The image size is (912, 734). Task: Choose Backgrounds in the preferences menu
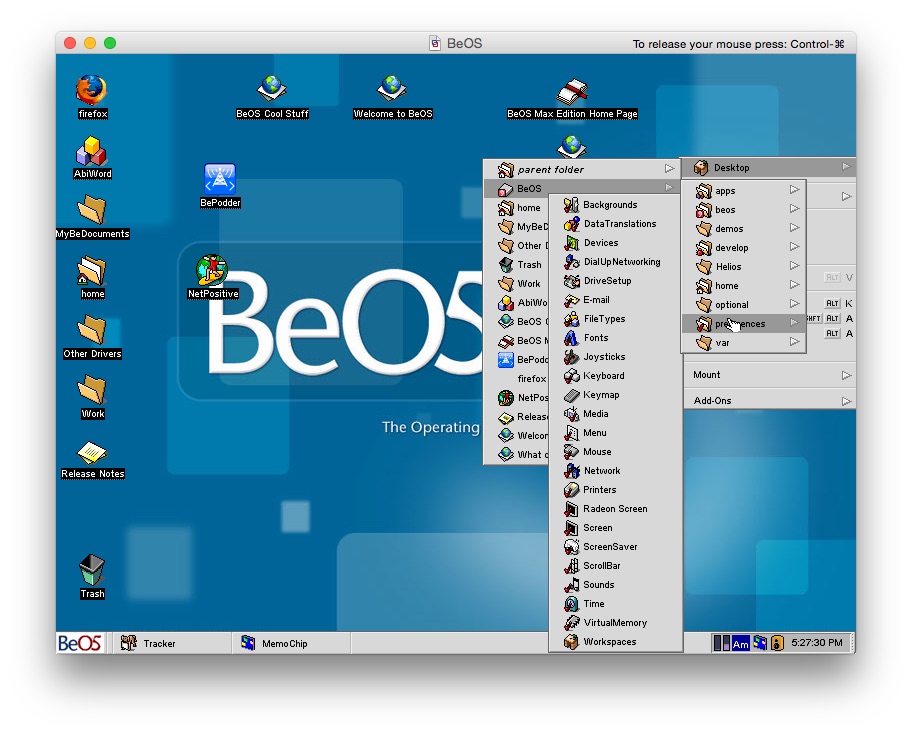(x=615, y=205)
